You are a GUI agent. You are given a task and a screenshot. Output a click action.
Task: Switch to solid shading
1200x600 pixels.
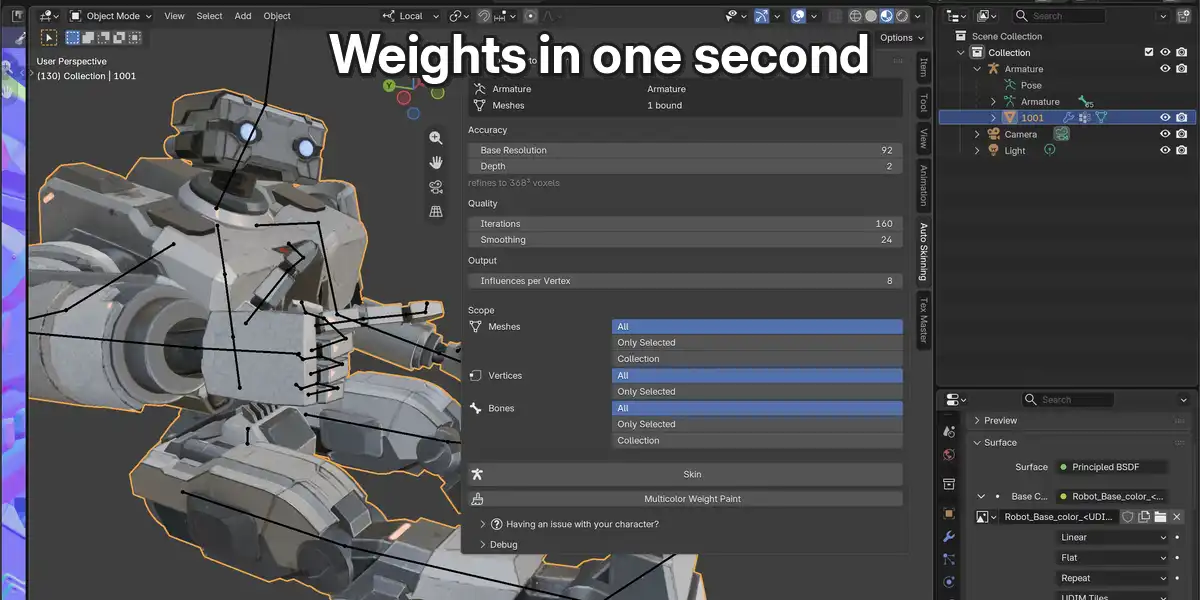871,16
